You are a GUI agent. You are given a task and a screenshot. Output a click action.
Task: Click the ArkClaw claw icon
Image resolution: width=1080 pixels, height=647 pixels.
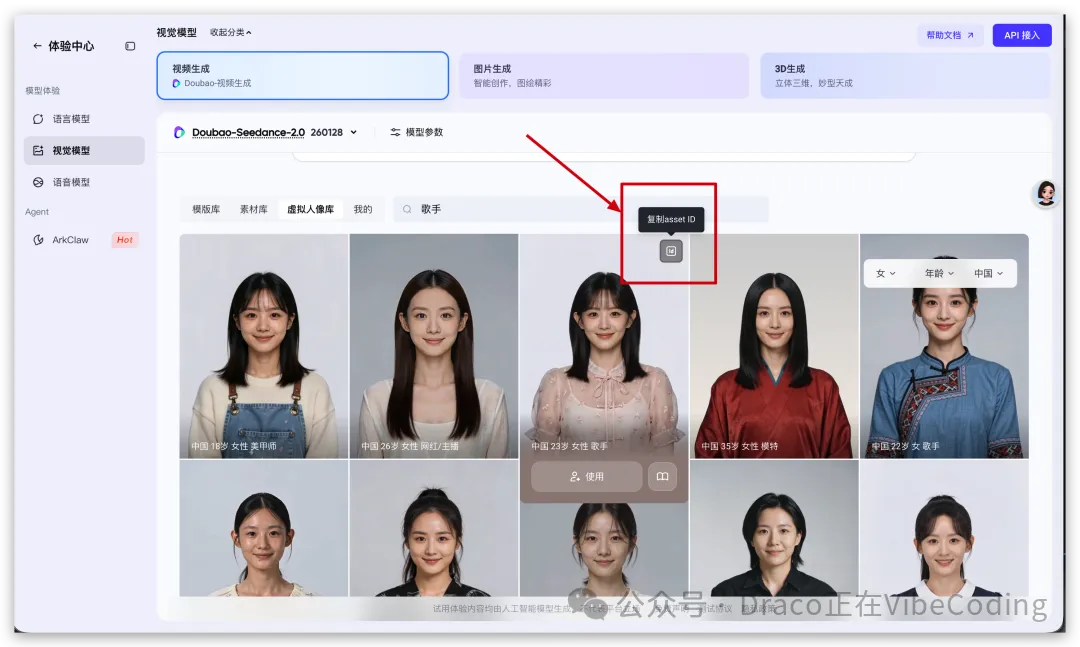38,240
